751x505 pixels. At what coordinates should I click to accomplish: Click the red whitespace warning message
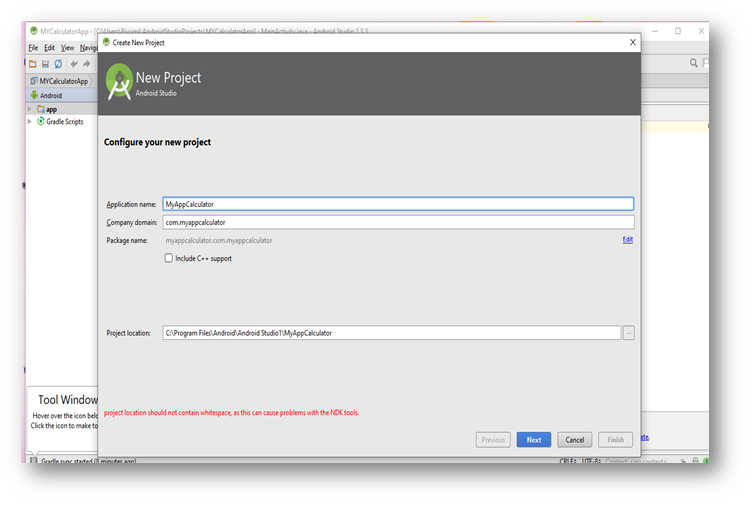231,413
